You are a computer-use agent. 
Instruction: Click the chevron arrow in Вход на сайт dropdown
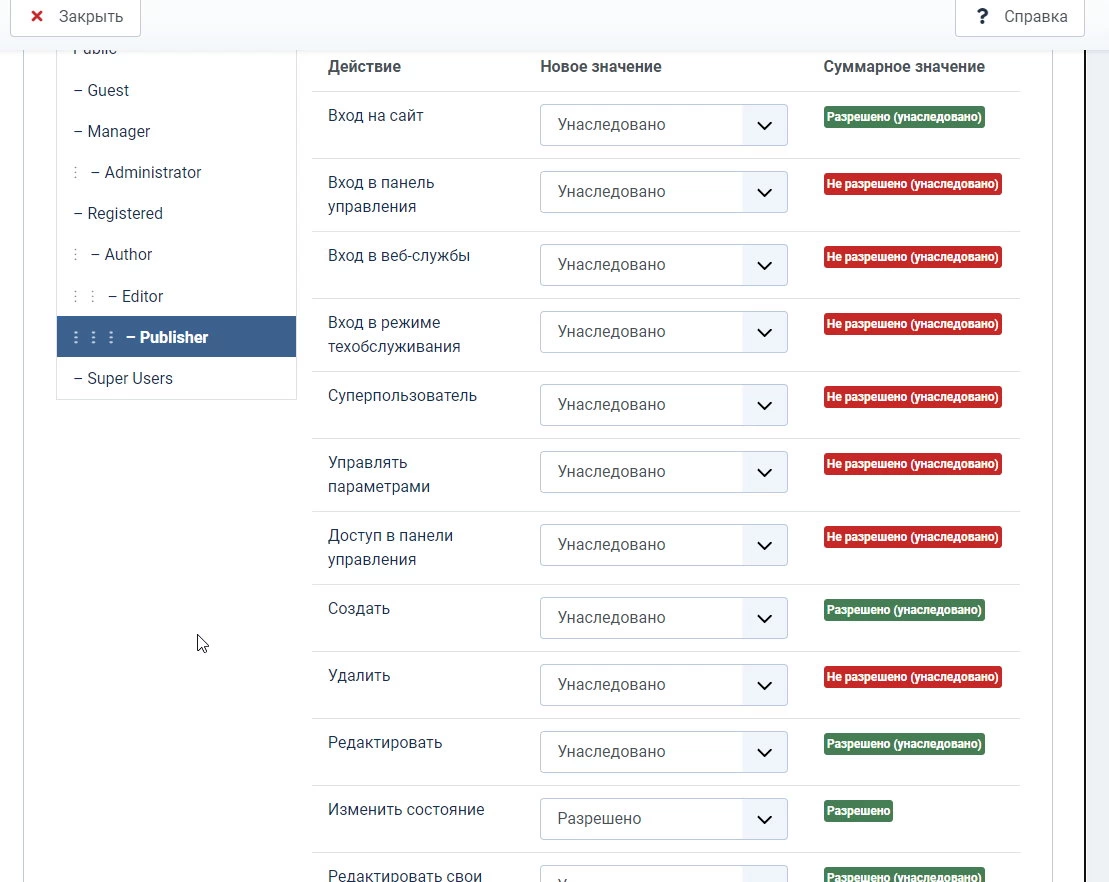tap(765, 125)
